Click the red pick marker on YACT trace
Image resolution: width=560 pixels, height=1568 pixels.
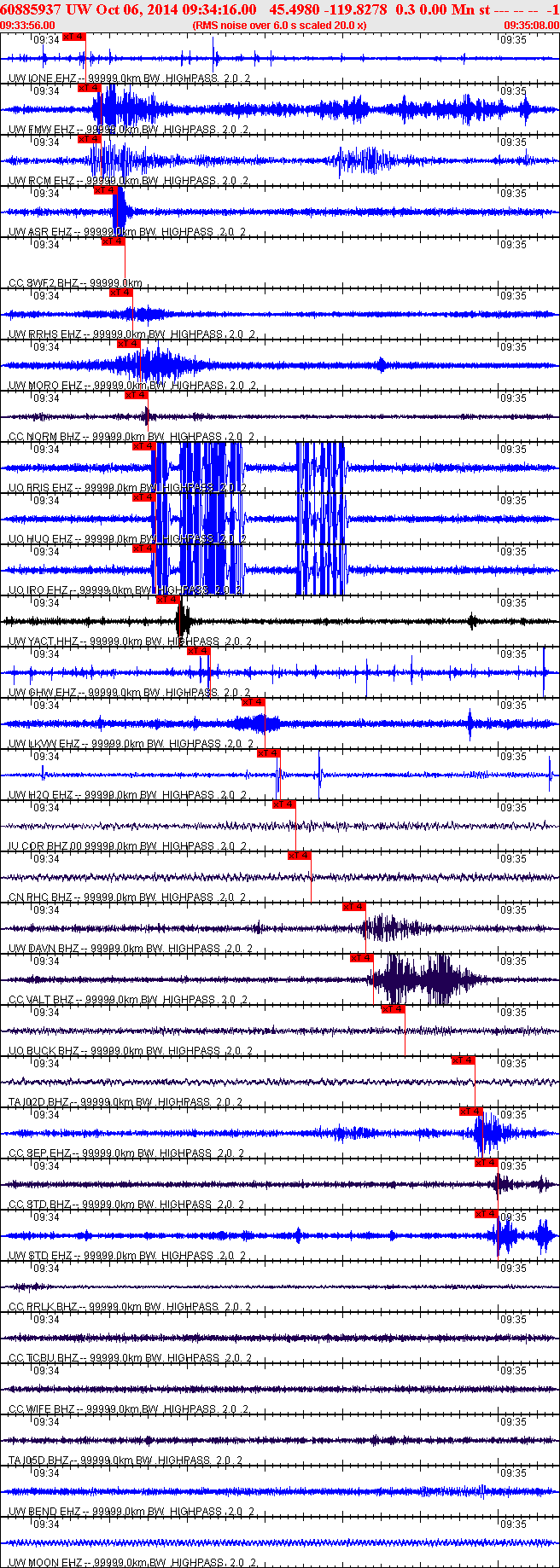point(168,600)
